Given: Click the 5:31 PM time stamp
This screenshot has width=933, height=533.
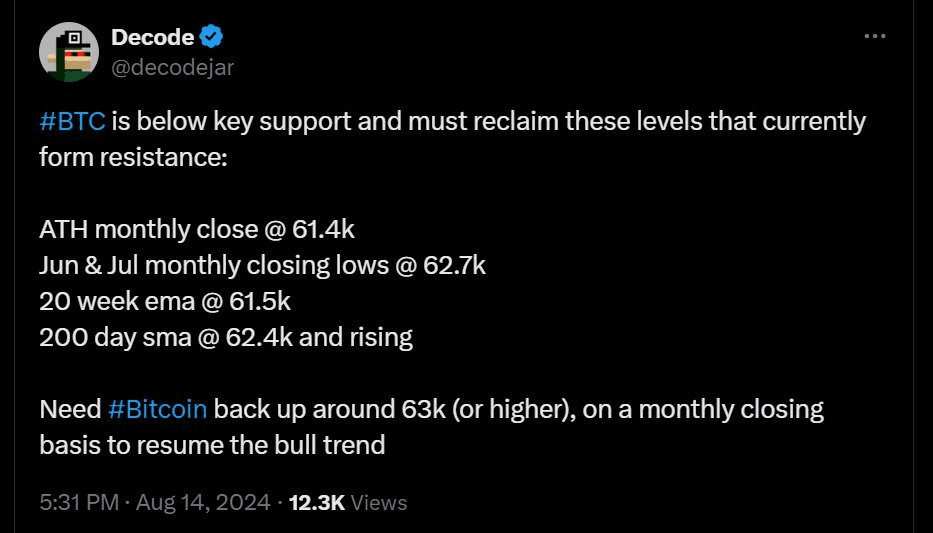Looking at the screenshot, I should pyautogui.click(x=79, y=503).
